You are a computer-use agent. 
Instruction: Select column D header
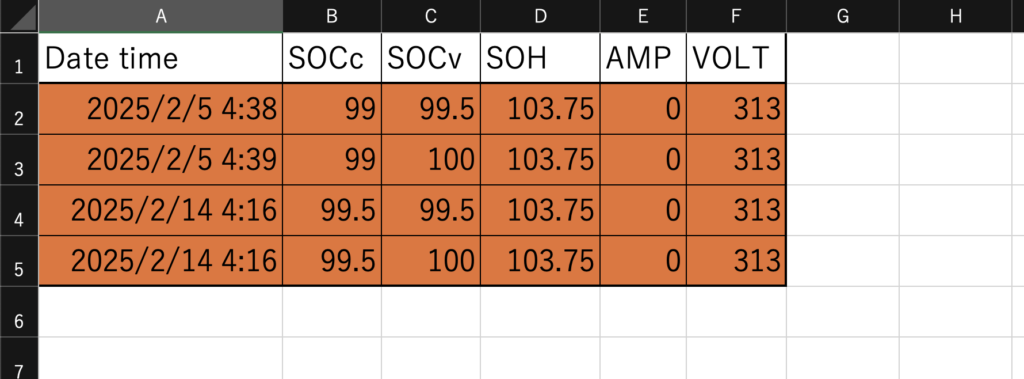[x=540, y=16]
